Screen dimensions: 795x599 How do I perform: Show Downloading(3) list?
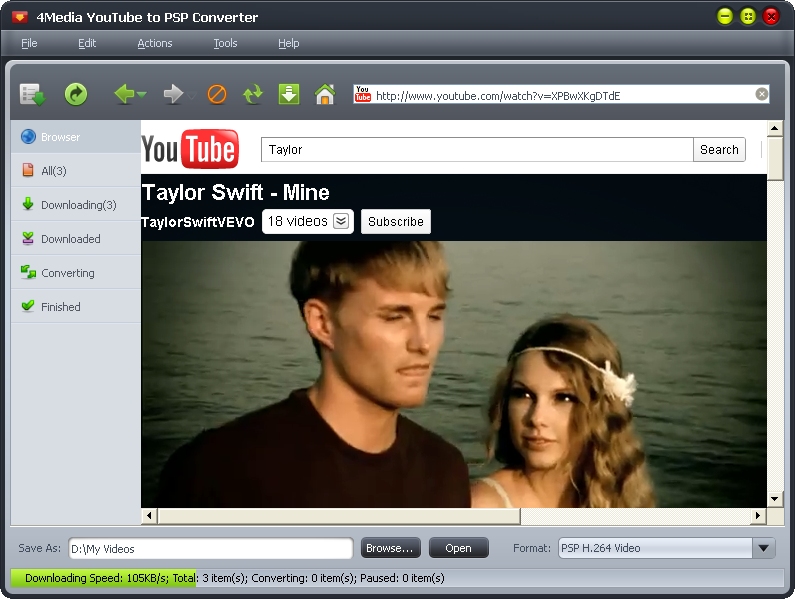pyautogui.click(x=76, y=204)
